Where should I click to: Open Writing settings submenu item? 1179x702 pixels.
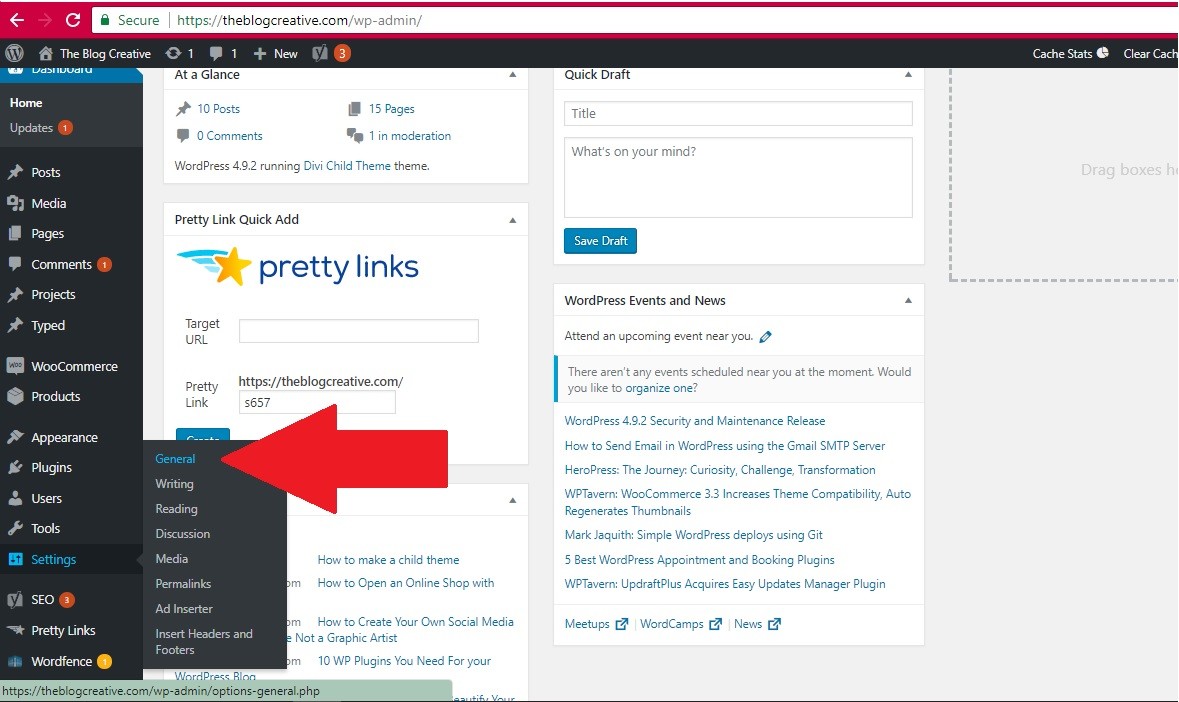174,484
